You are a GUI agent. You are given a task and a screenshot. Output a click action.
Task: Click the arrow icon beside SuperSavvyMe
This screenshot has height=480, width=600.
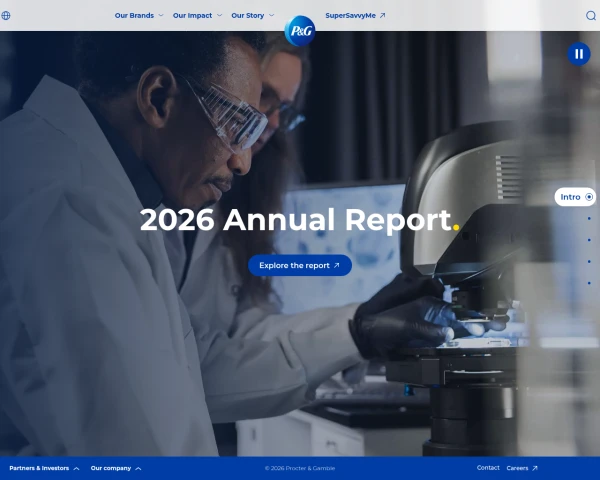click(382, 15)
